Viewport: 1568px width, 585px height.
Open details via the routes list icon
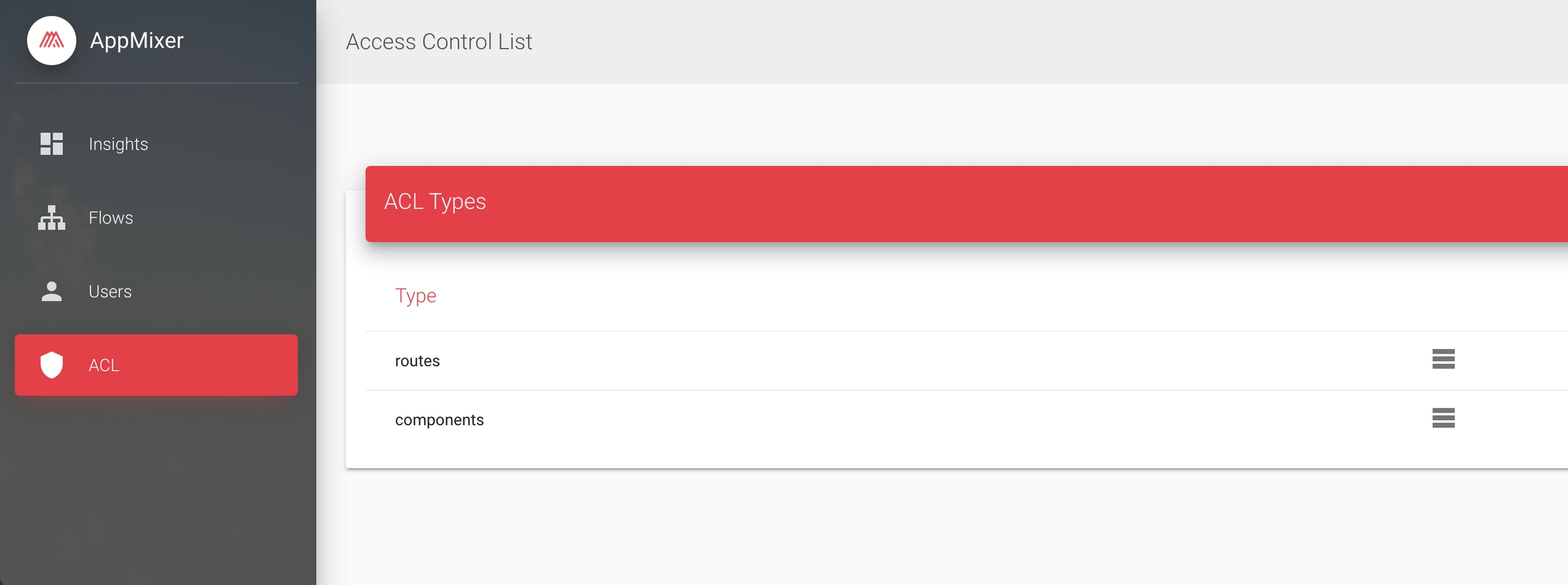click(x=1443, y=359)
